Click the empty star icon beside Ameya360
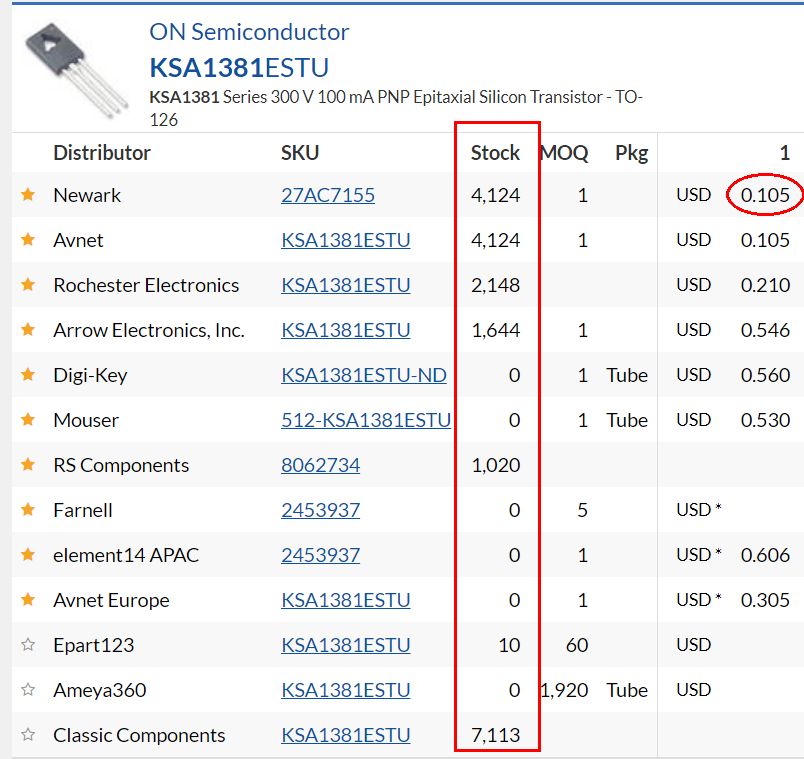This screenshot has height=759, width=804. pyautogui.click(x=28, y=690)
